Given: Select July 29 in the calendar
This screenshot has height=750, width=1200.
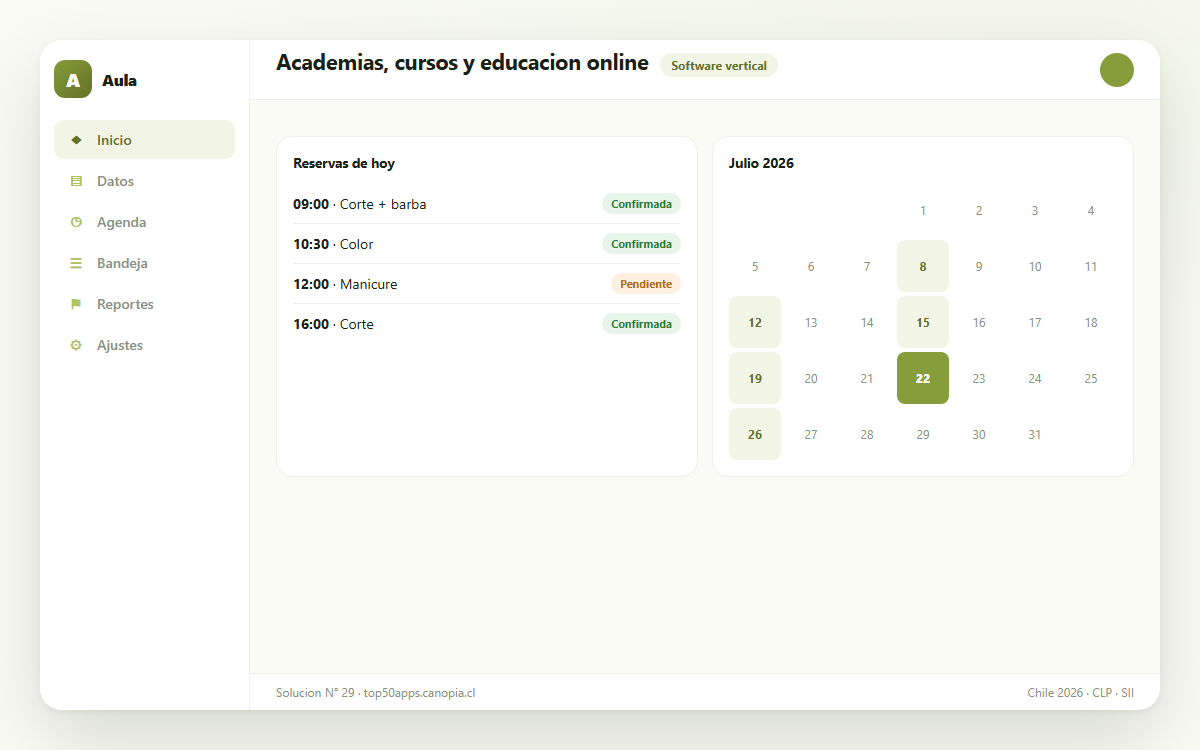Looking at the screenshot, I should coord(923,434).
